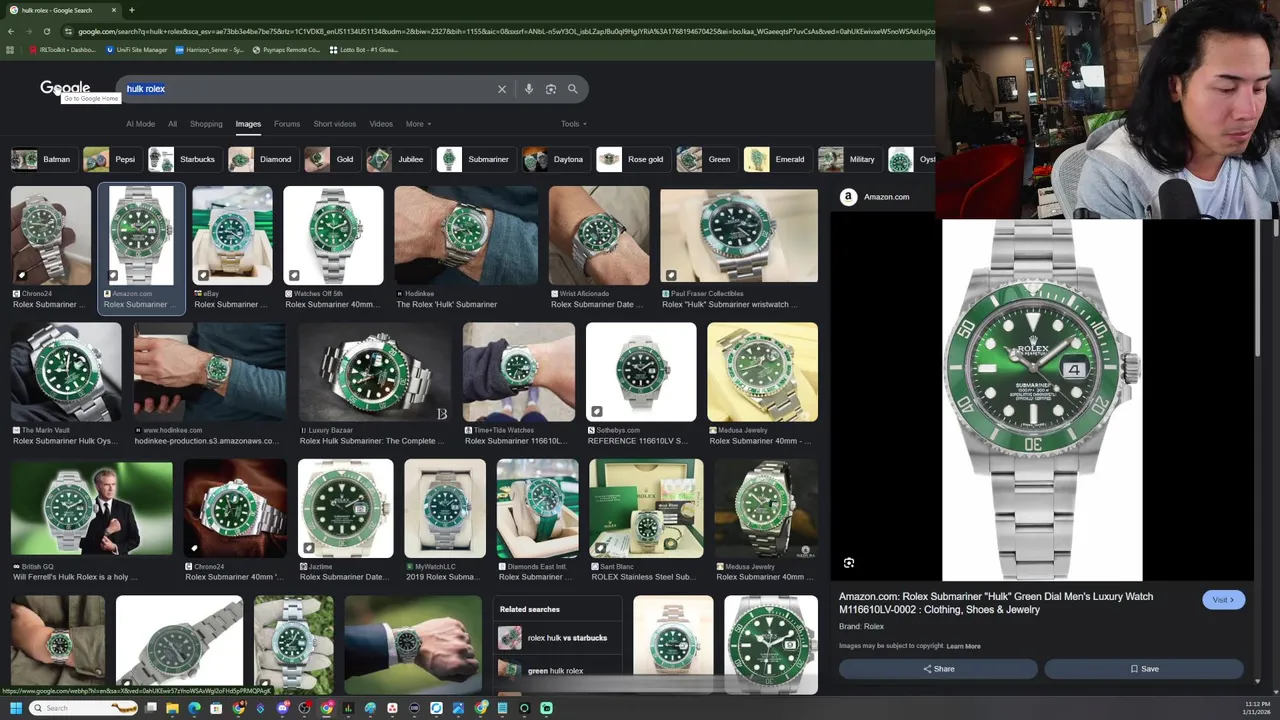Image resolution: width=1280 pixels, height=720 pixels.
Task: Open the UniFi Site Manager bookmark
Action: tap(136, 49)
